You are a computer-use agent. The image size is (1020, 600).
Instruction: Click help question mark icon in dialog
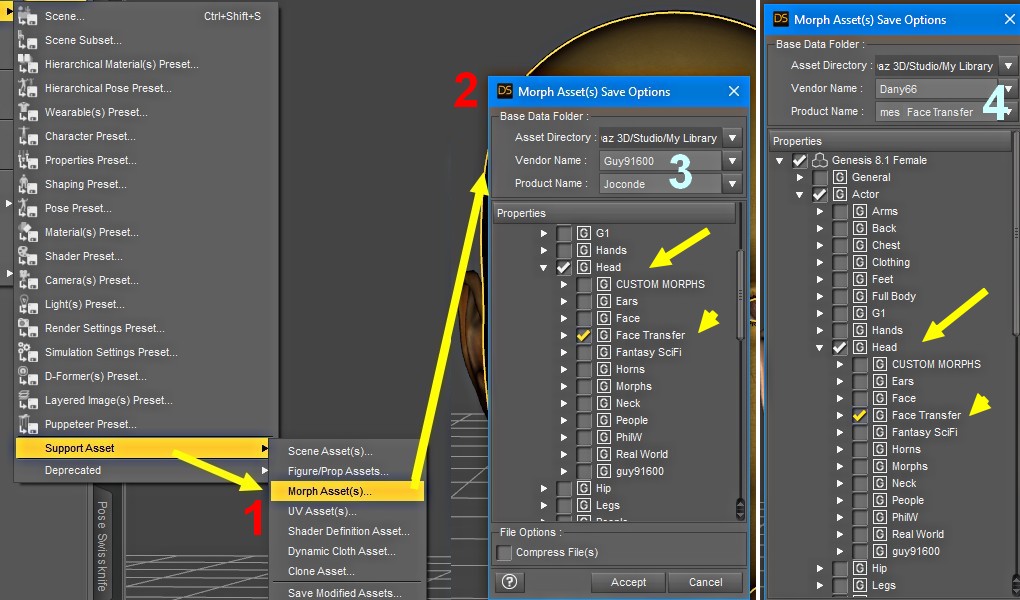[x=509, y=582]
